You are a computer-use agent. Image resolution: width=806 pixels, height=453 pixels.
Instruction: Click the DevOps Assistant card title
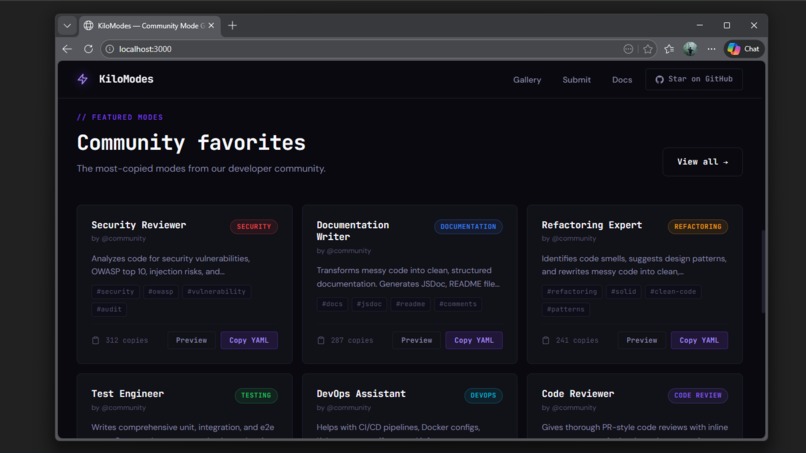(x=361, y=393)
